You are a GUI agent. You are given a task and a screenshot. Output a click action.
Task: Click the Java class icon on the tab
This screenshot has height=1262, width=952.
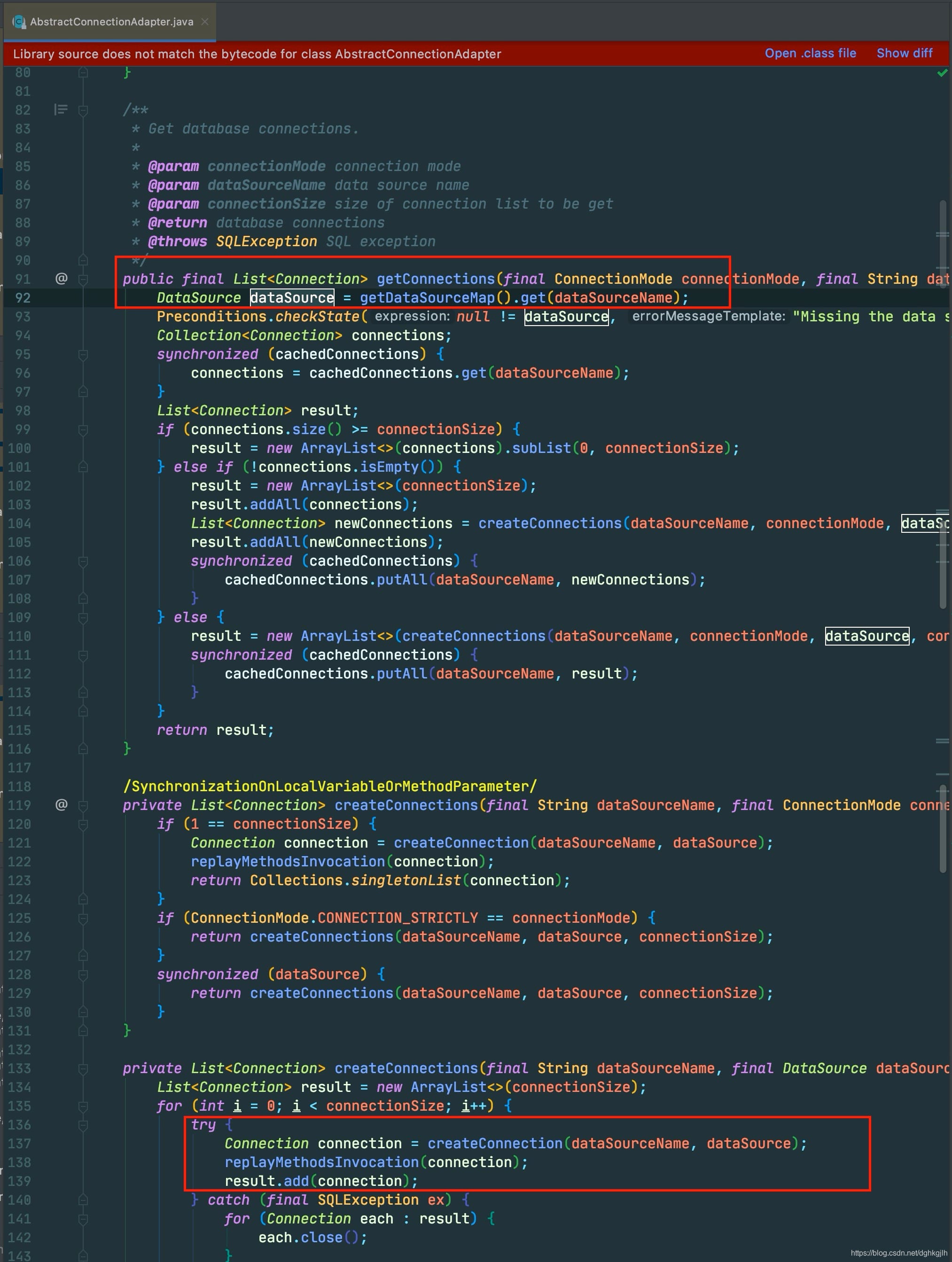click(x=19, y=22)
